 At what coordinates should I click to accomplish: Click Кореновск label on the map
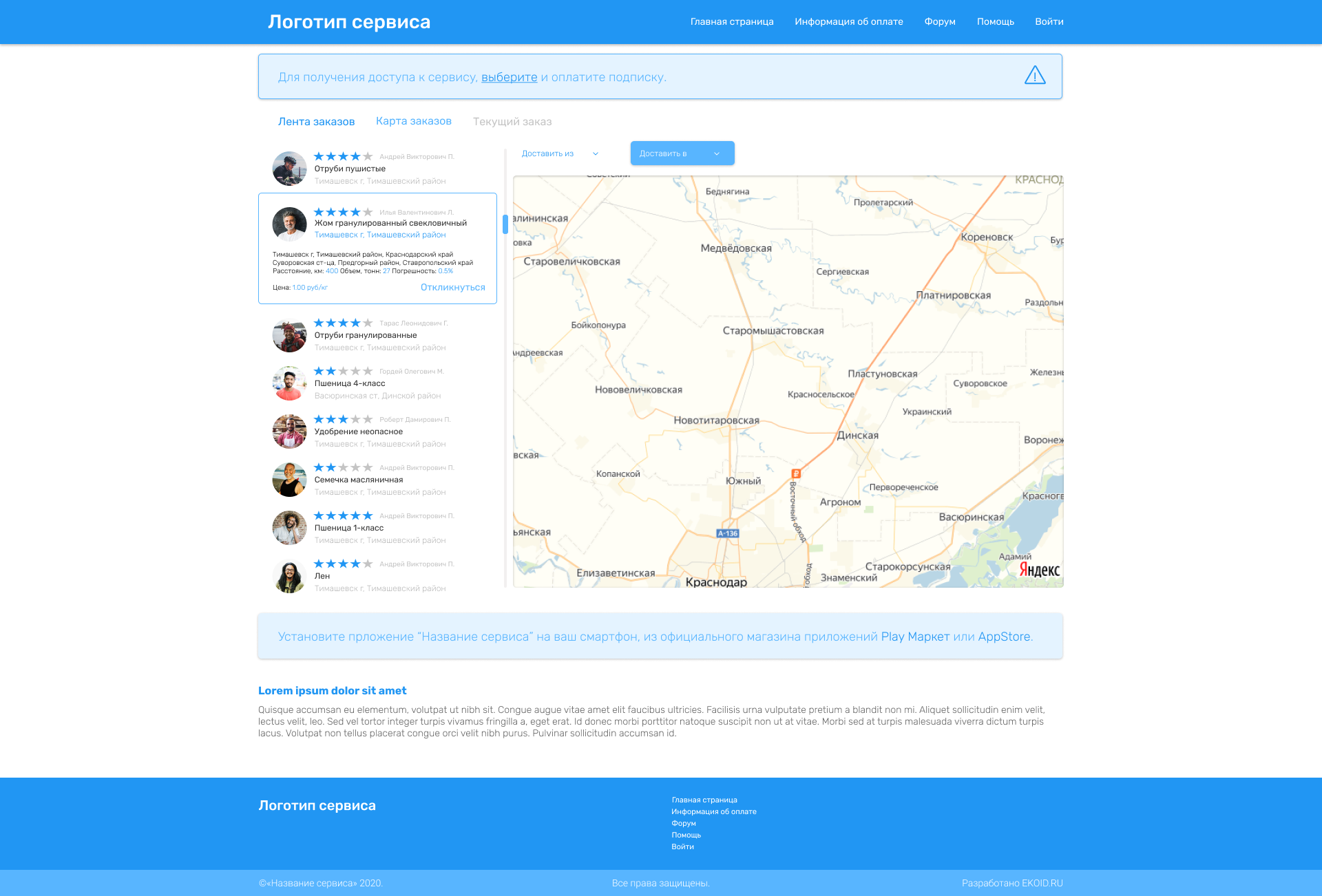[x=987, y=237]
